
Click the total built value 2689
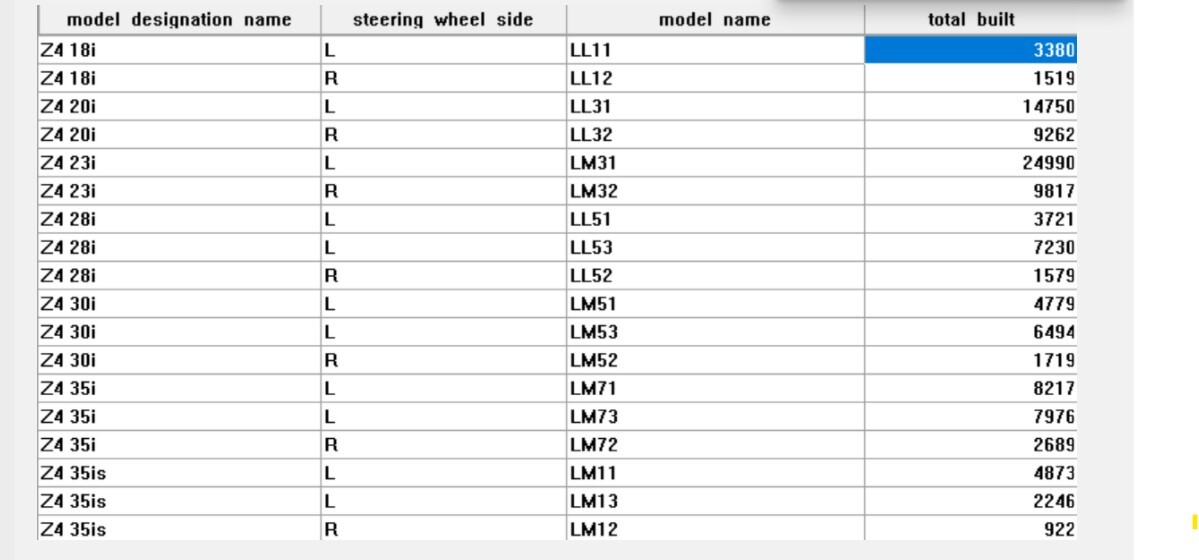click(x=970, y=445)
